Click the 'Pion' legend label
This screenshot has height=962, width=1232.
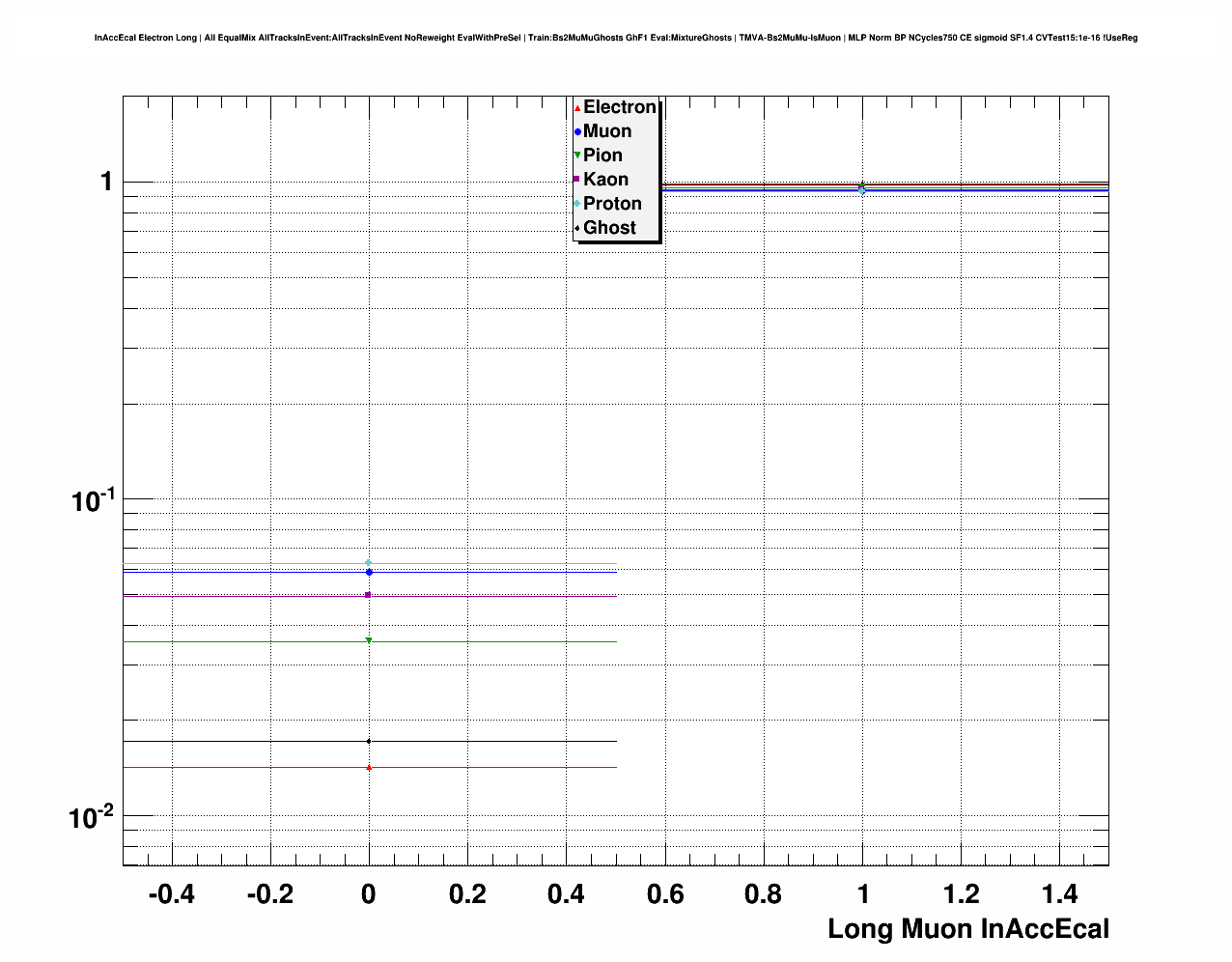[x=603, y=156]
